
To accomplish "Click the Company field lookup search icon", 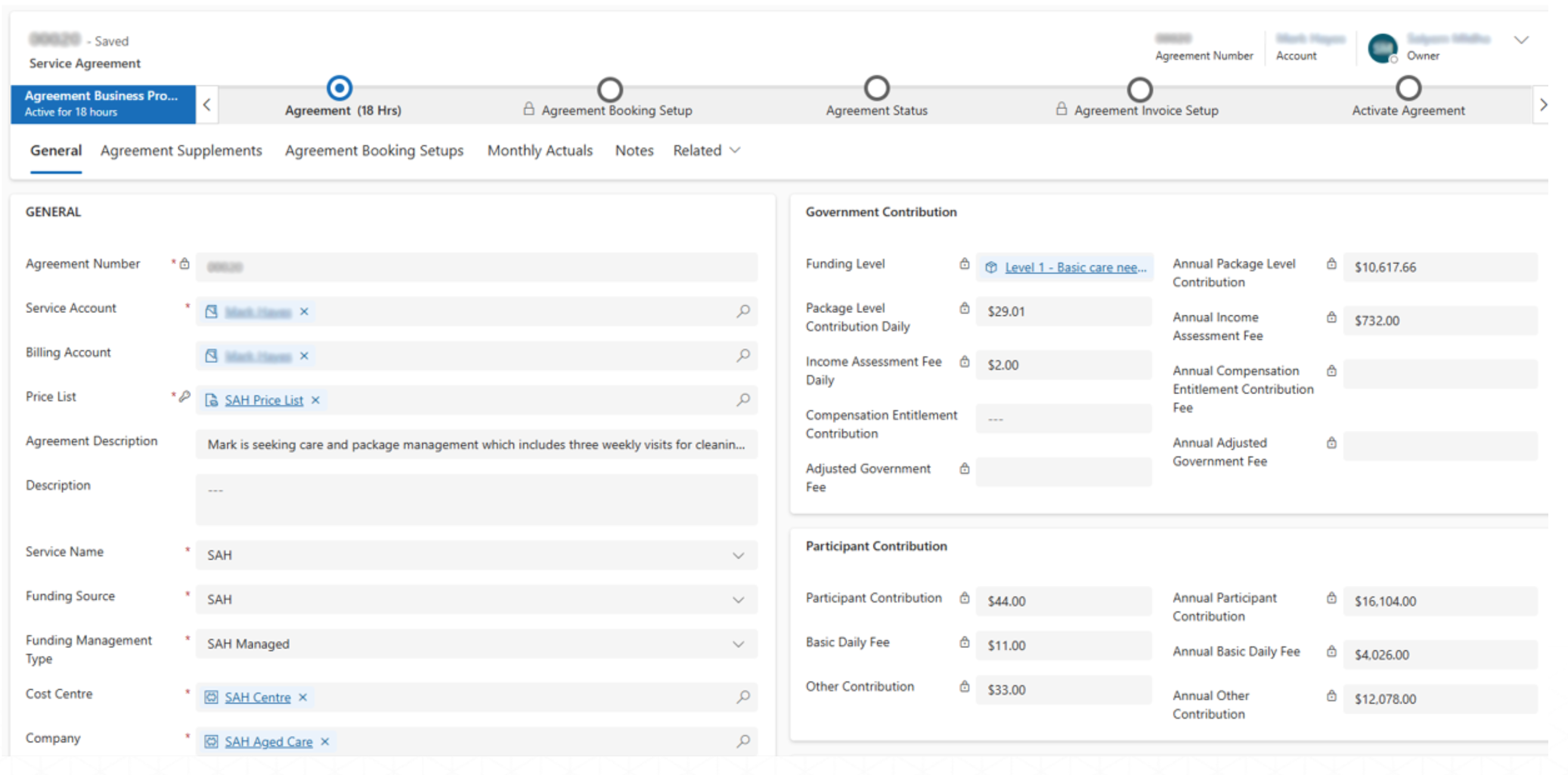I will coord(743,742).
